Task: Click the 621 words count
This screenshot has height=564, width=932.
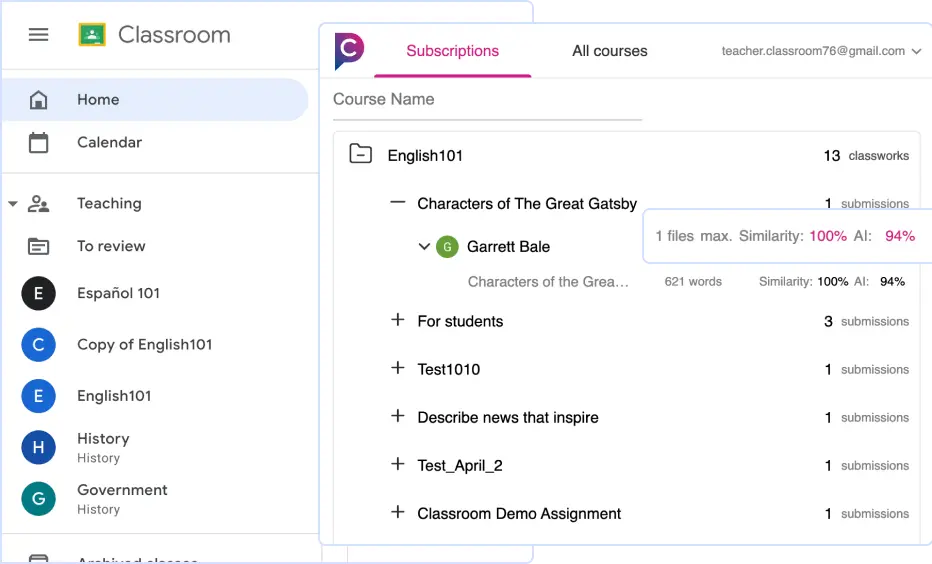Action: [x=693, y=282]
